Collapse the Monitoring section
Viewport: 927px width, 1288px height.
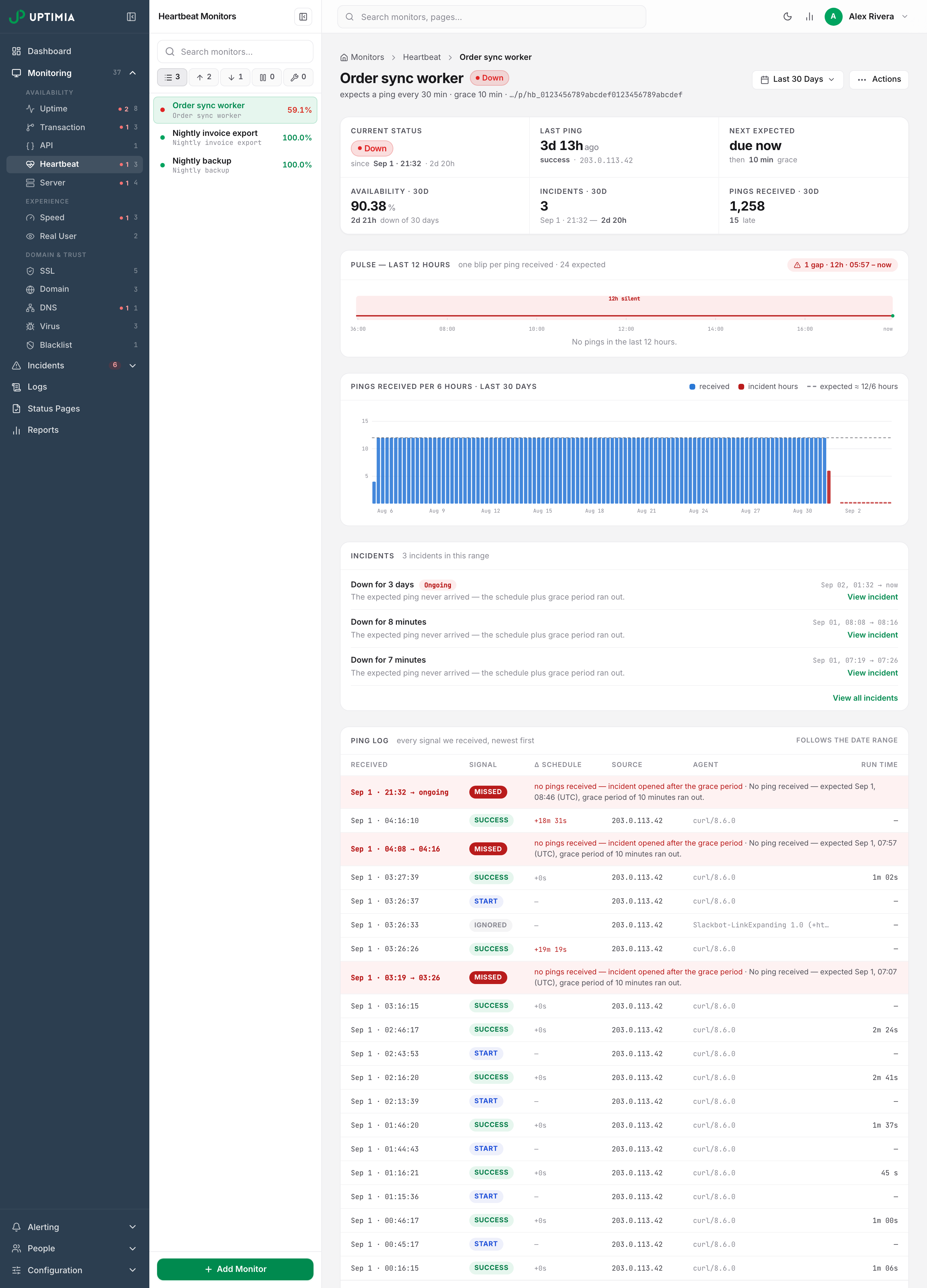click(132, 73)
